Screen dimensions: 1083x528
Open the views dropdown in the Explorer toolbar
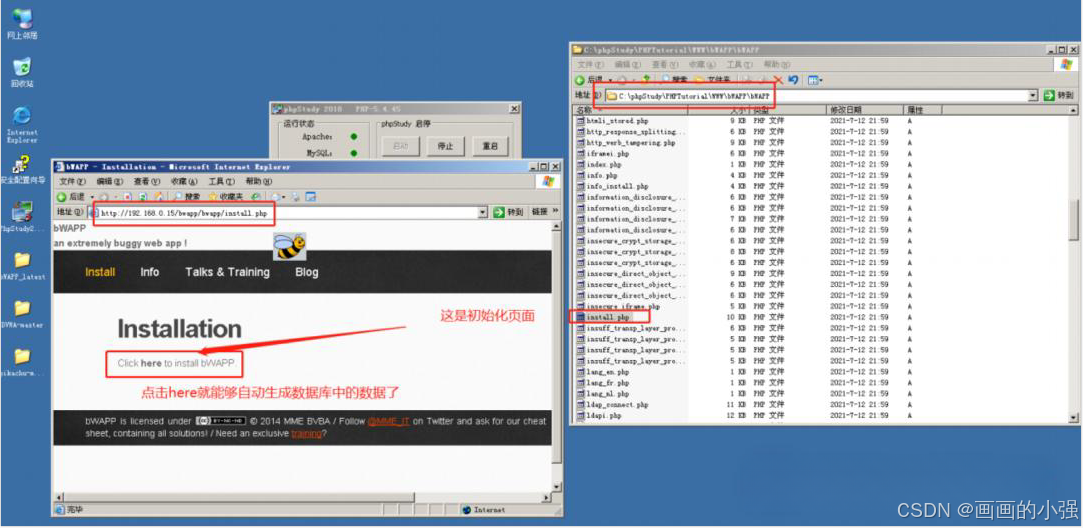coord(815,80)
